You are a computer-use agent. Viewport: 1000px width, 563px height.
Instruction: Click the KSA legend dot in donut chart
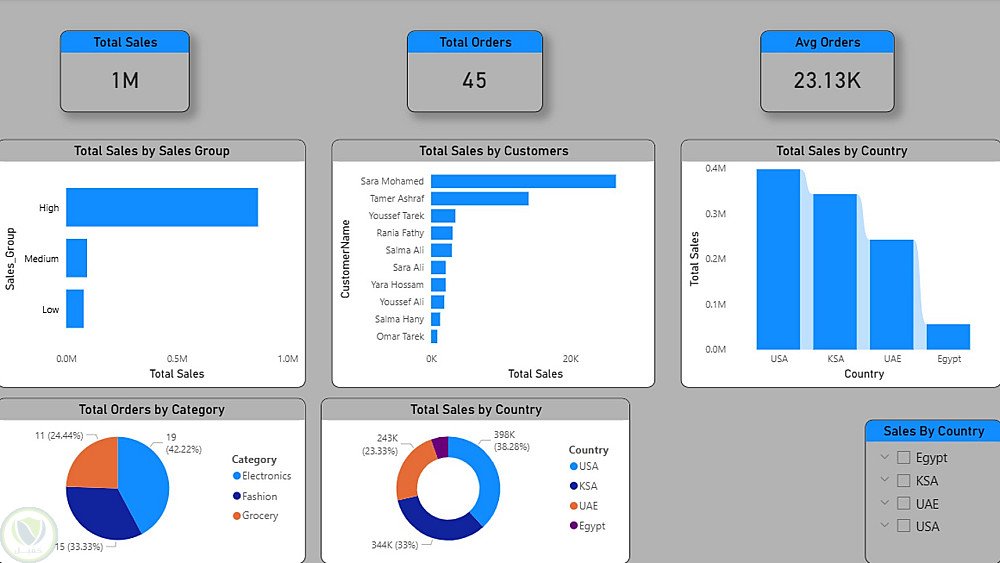coord(573,486)
